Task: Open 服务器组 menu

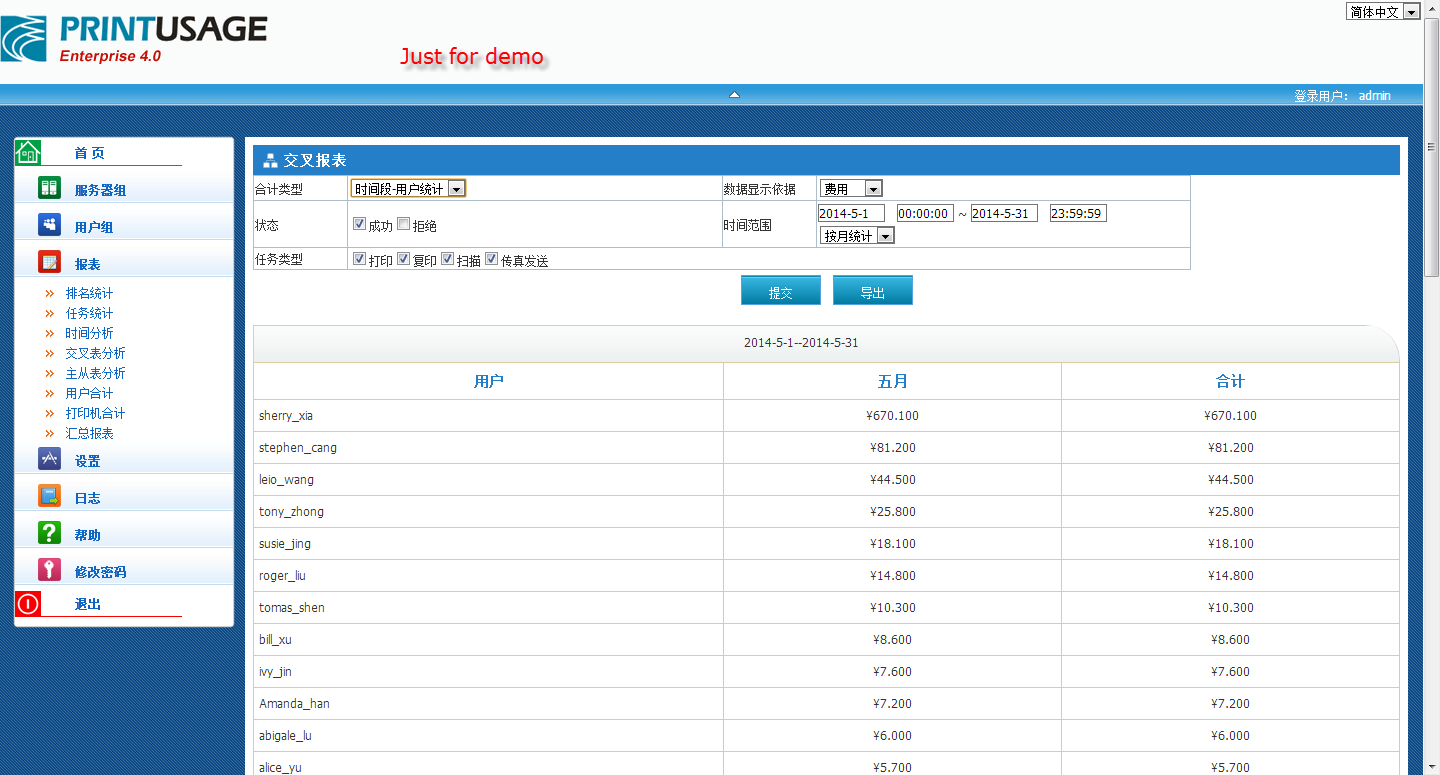Action: click(100, 190)
